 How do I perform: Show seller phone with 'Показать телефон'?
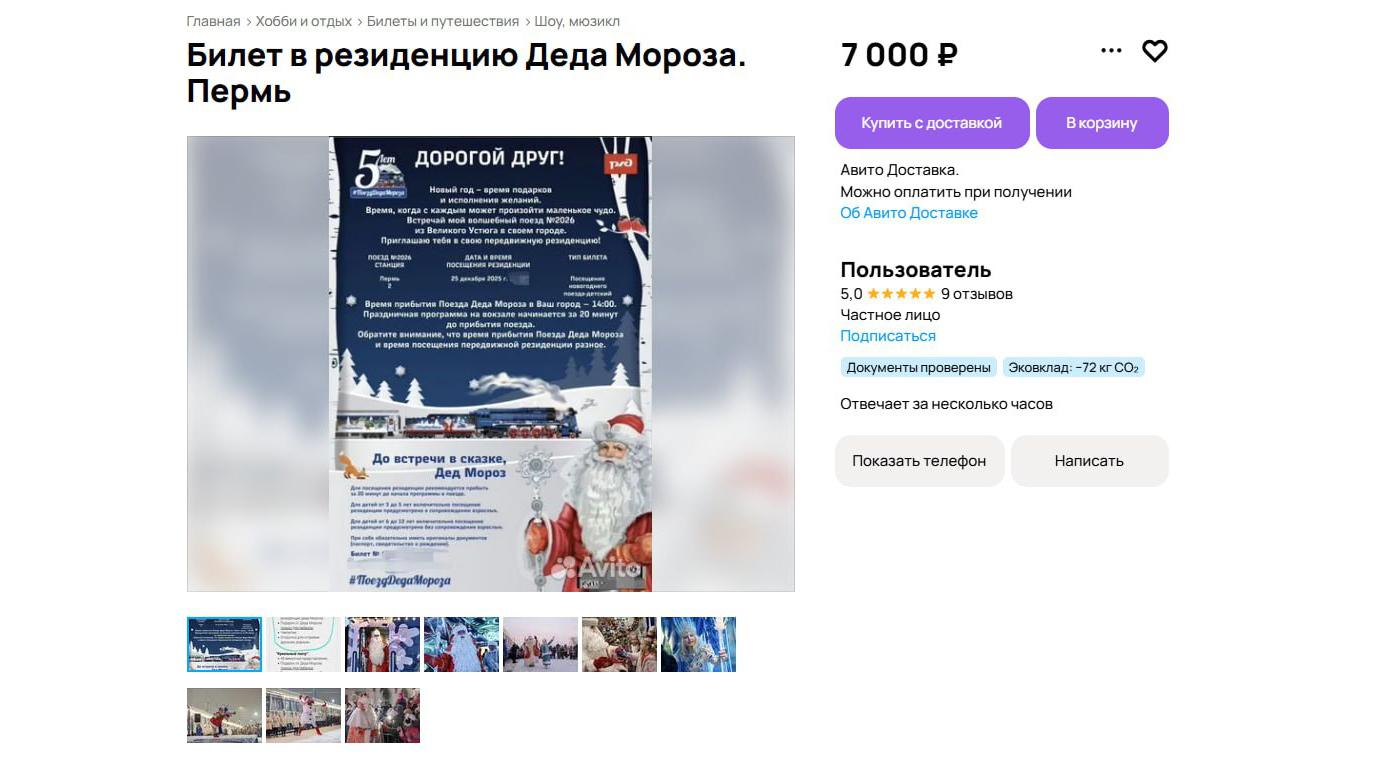point(919,461)
